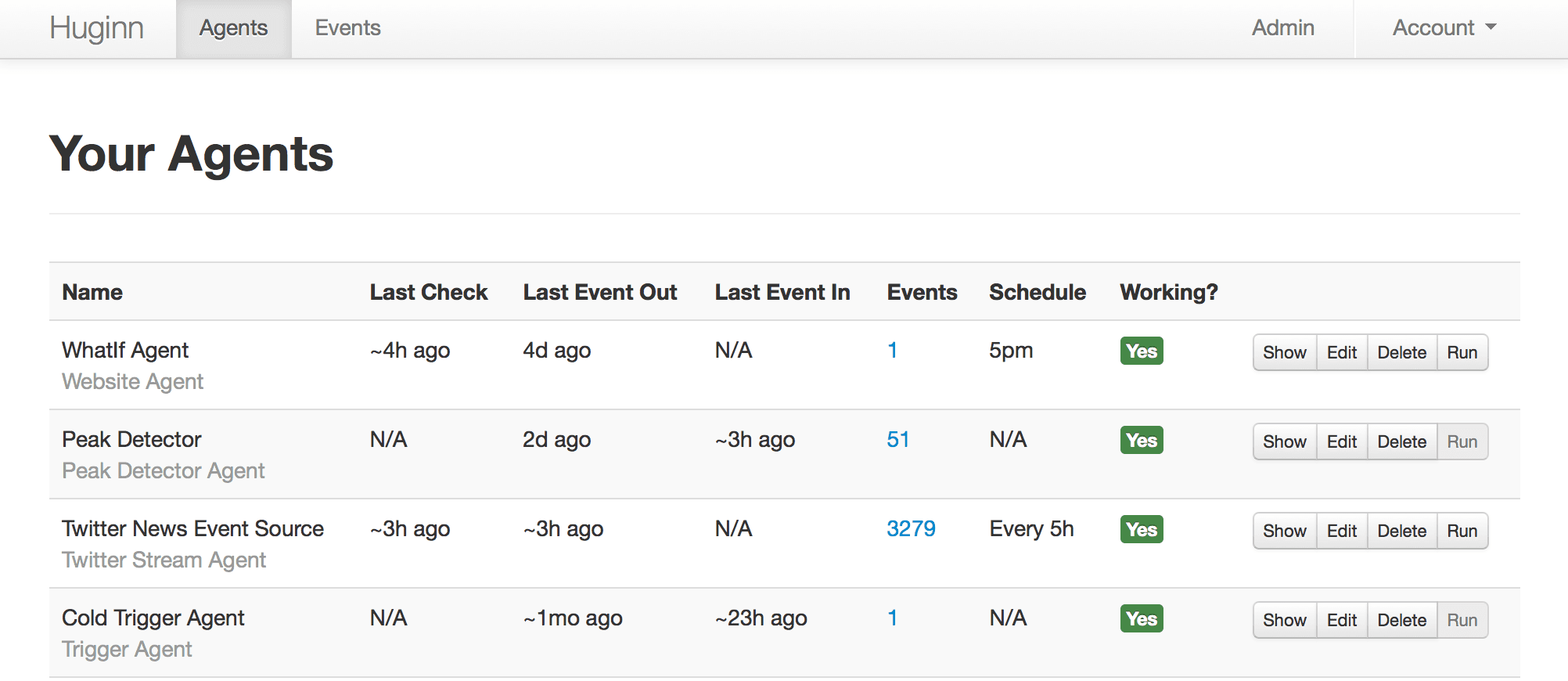Open Peak Detector's 51 events
The height and width of the screenshot is (681, 1568).
click(x=898, y=439)
